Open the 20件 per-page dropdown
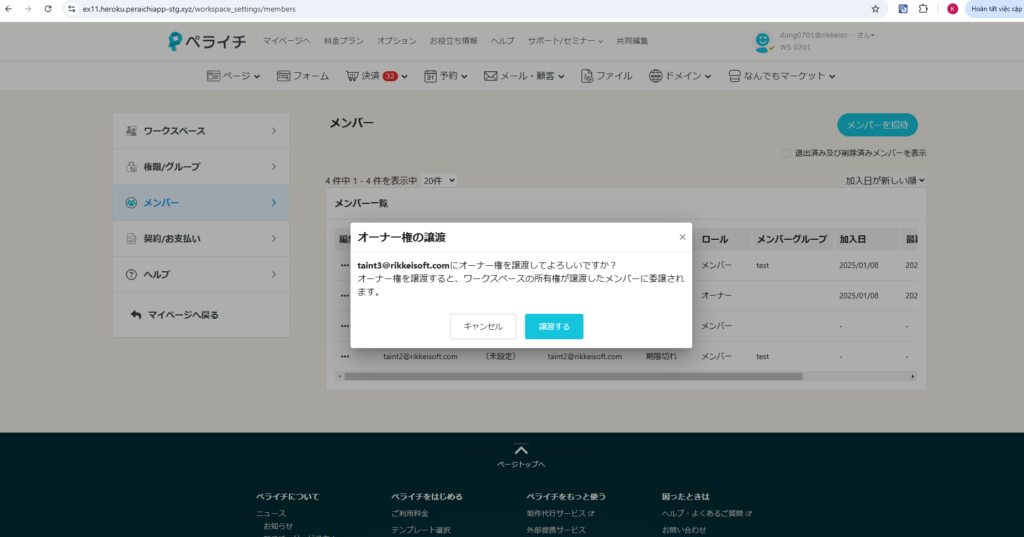Screen dimensions: 1024x537 439,181
